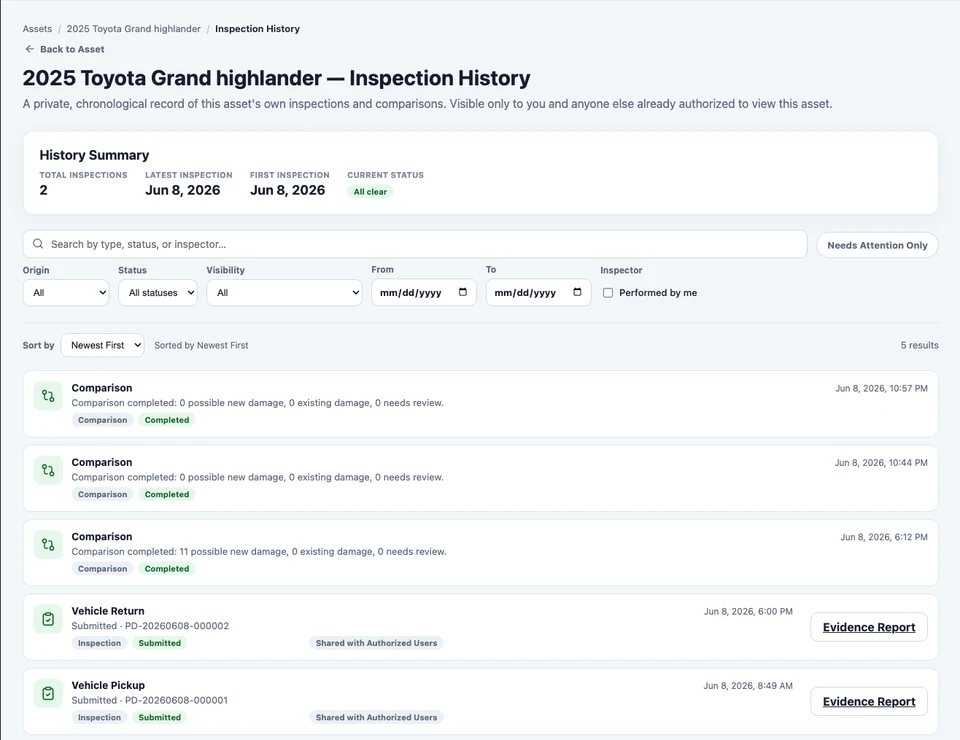Click the clipboard icon for Vehicle Pickup
Screen dimensions: 960x740
pos(48,693)
